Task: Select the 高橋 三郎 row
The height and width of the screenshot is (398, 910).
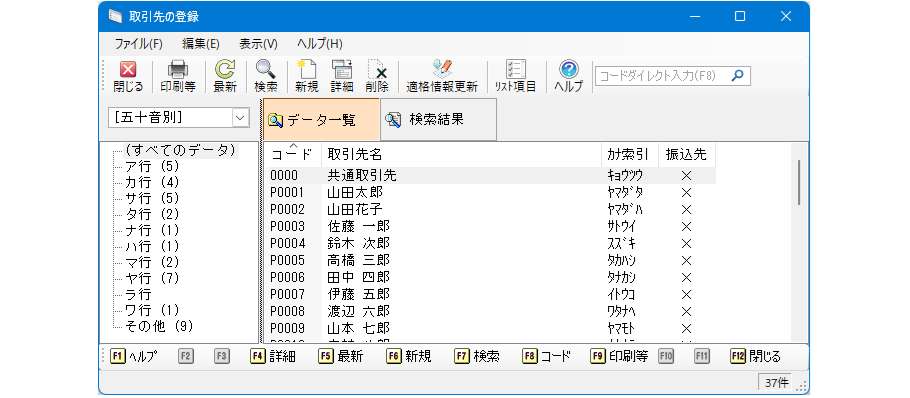Action: 490,260
